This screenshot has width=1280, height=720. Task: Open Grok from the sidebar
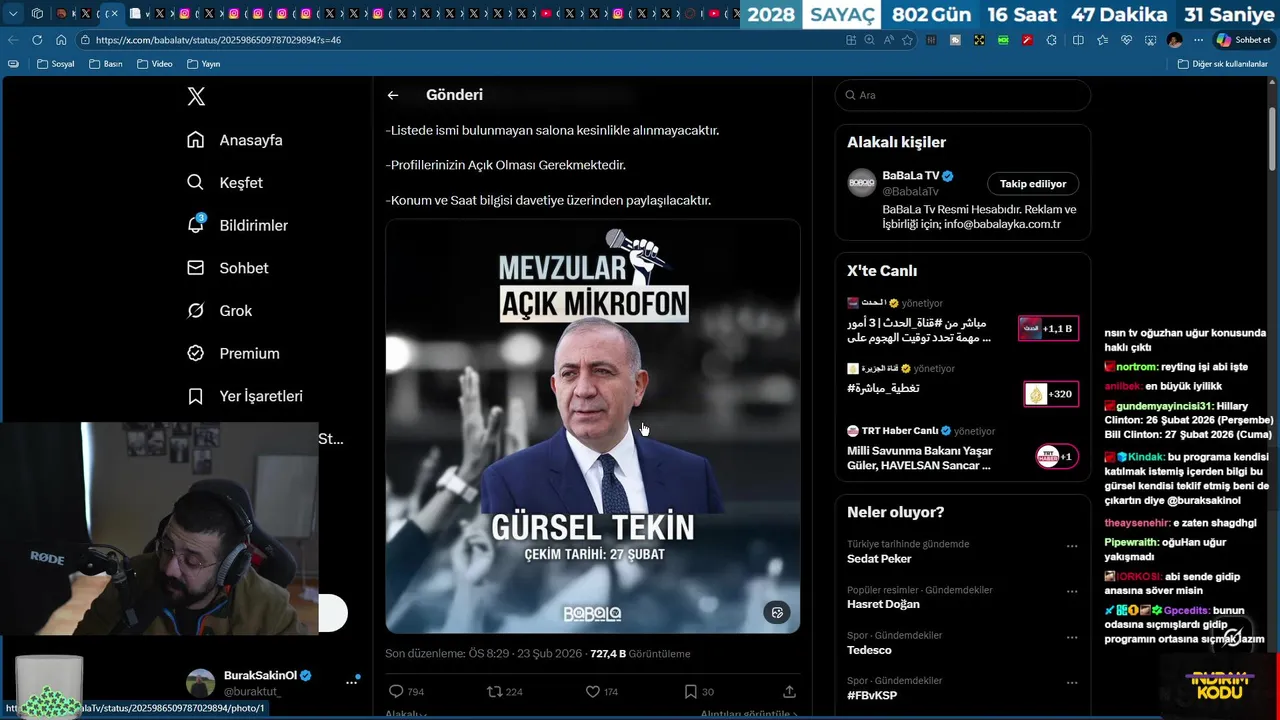(219, 311)
